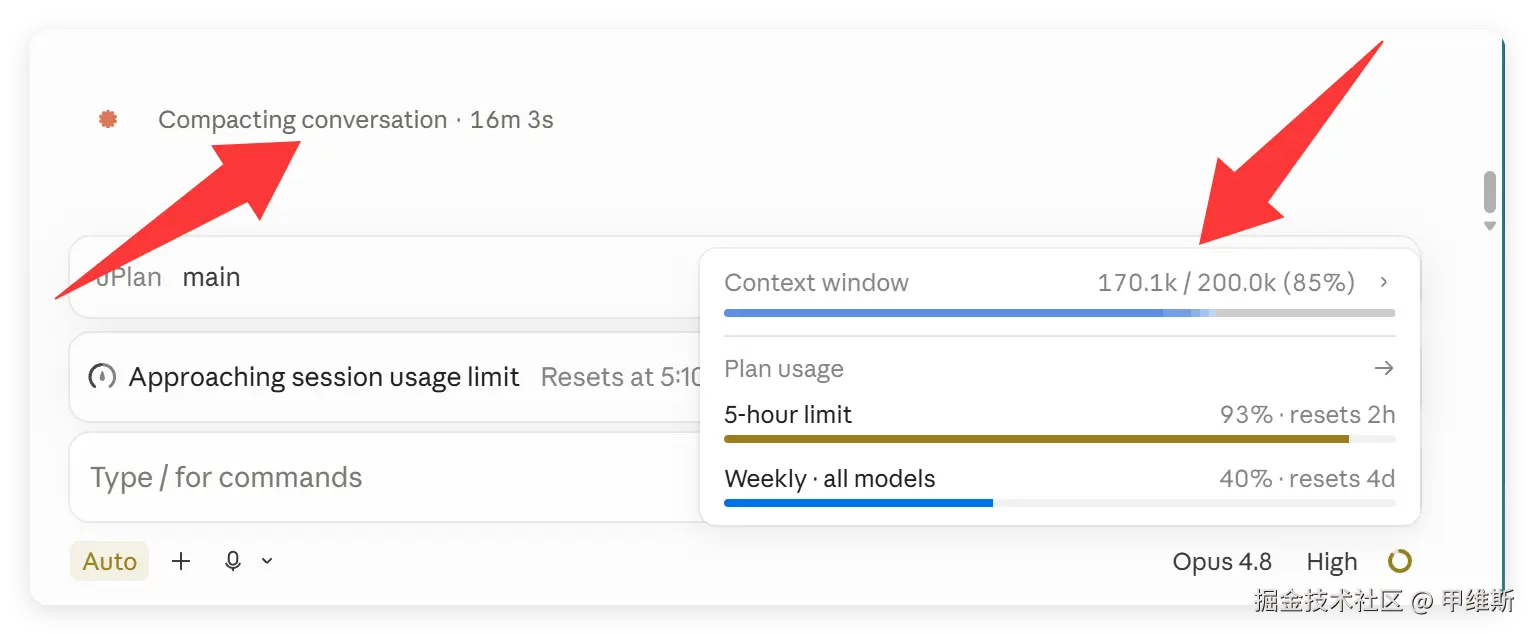The width and height of the screenshot is (1534, 634).
Task: Open the dropdown chevron beside the microphone
Action: point(267,561)
